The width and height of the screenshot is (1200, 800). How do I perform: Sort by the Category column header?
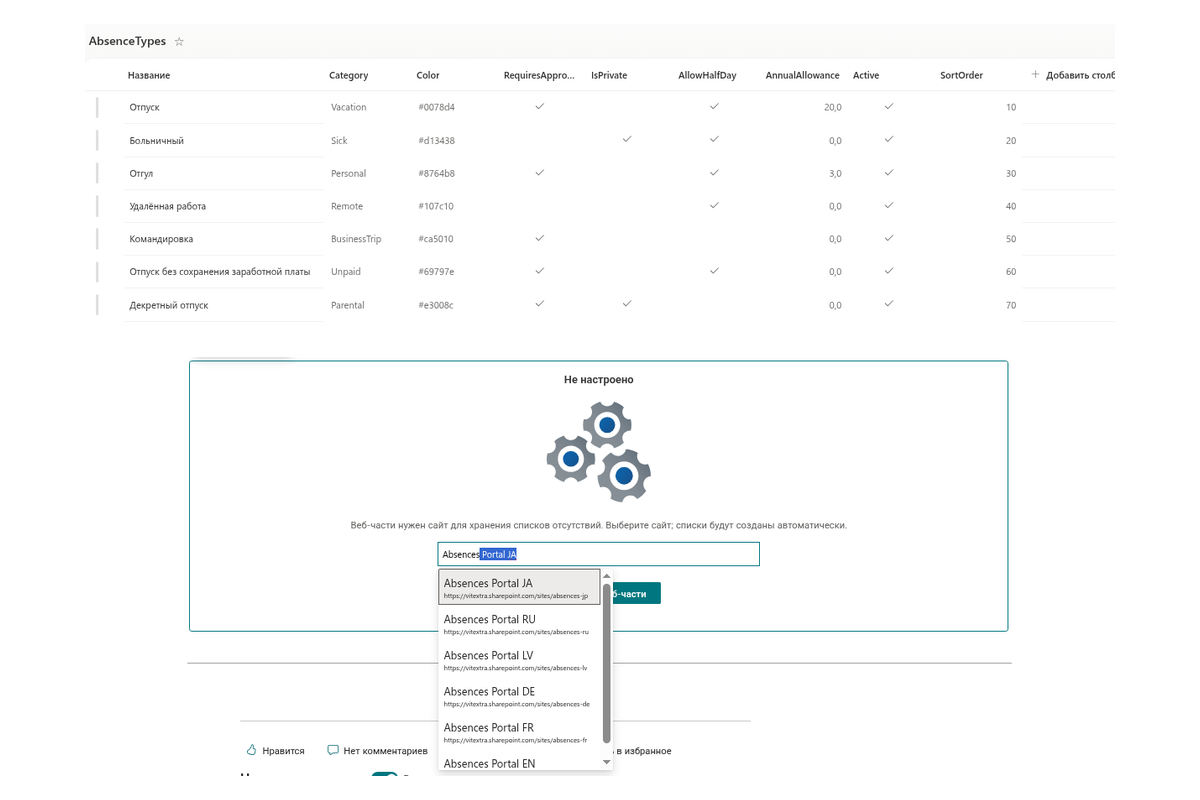pyautogui.click(x=349, y=75)
